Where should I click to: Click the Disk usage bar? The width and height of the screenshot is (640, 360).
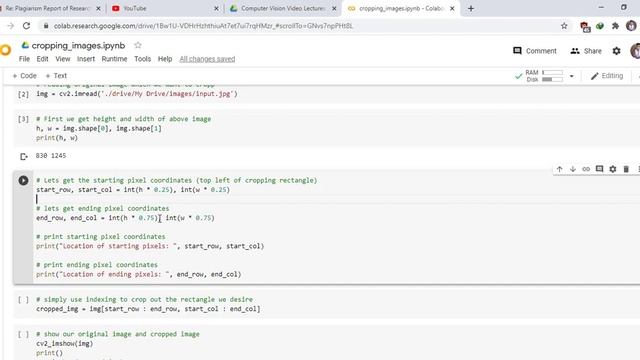[552, 80]
